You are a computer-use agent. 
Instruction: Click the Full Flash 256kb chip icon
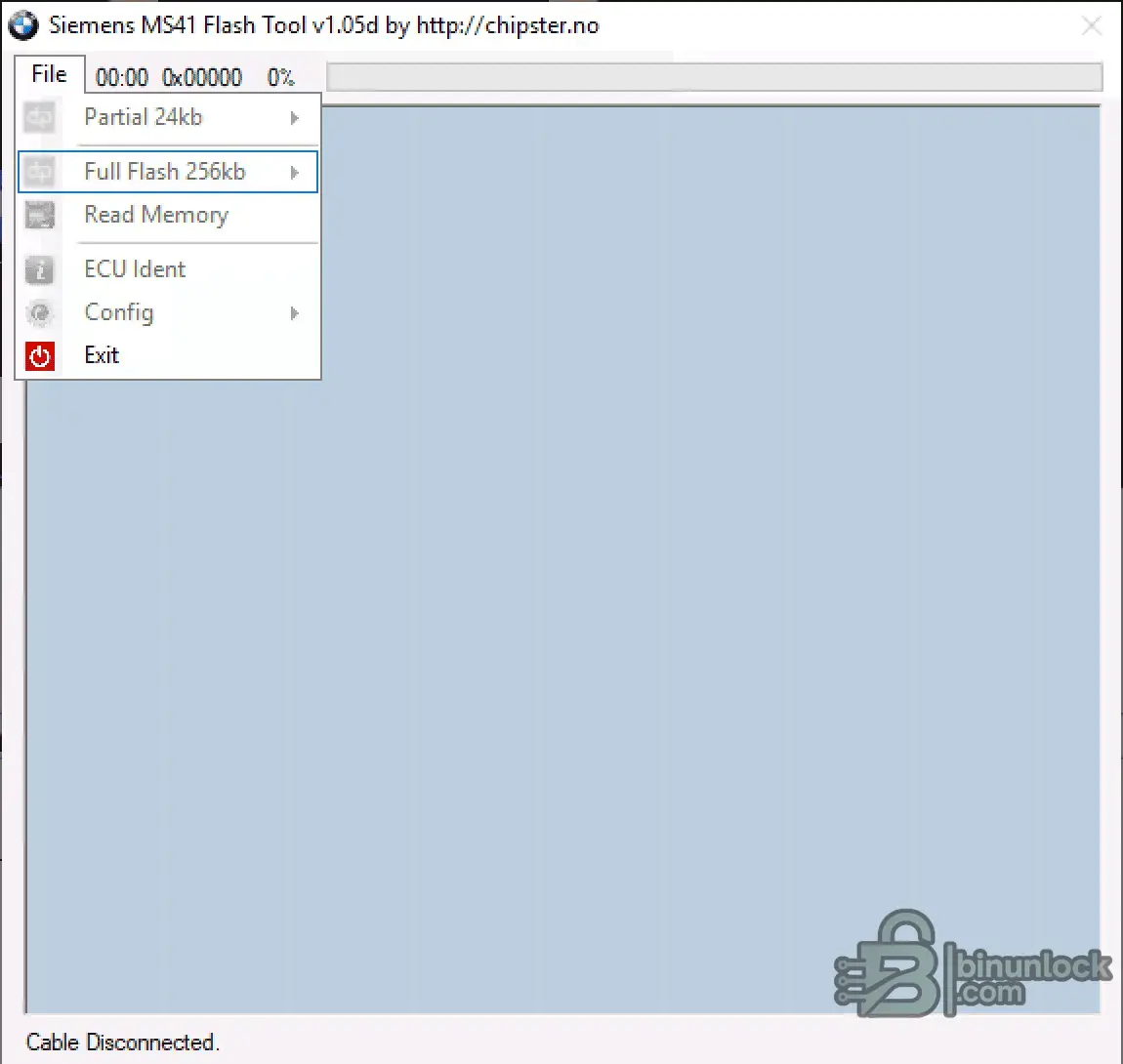coord(39,172)
